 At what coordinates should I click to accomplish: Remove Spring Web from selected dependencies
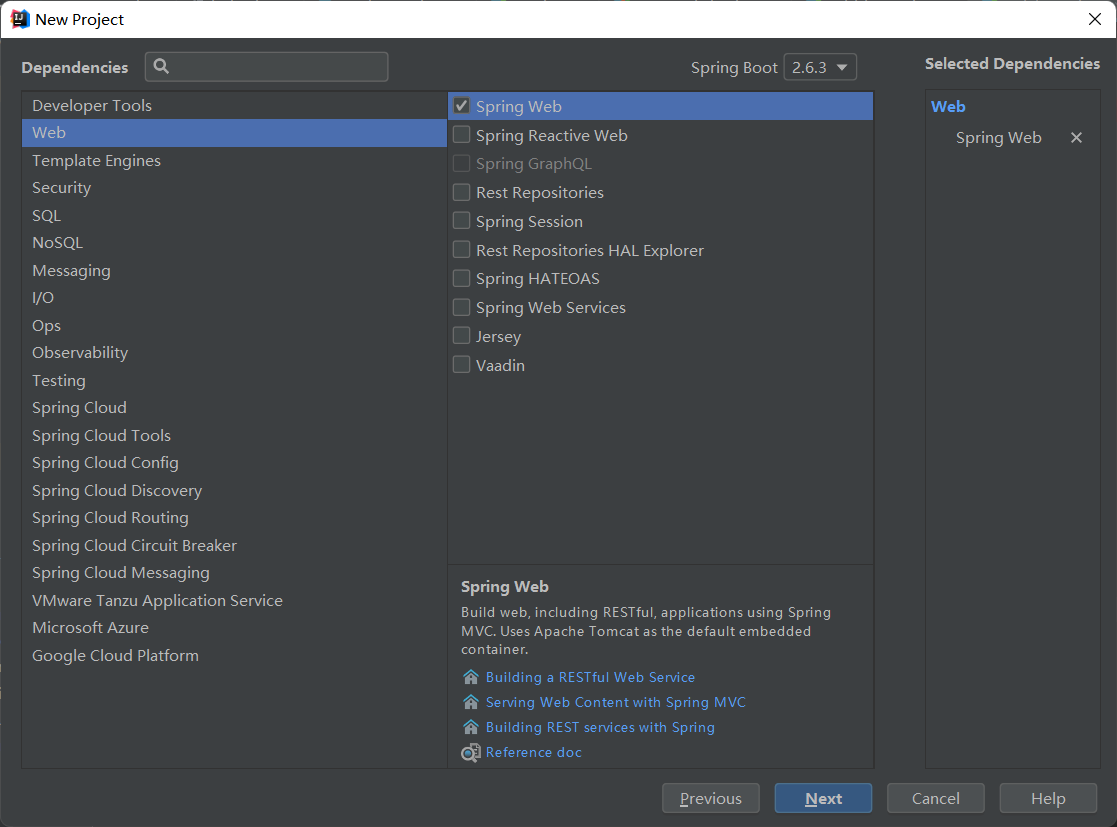click(1076, 138)
